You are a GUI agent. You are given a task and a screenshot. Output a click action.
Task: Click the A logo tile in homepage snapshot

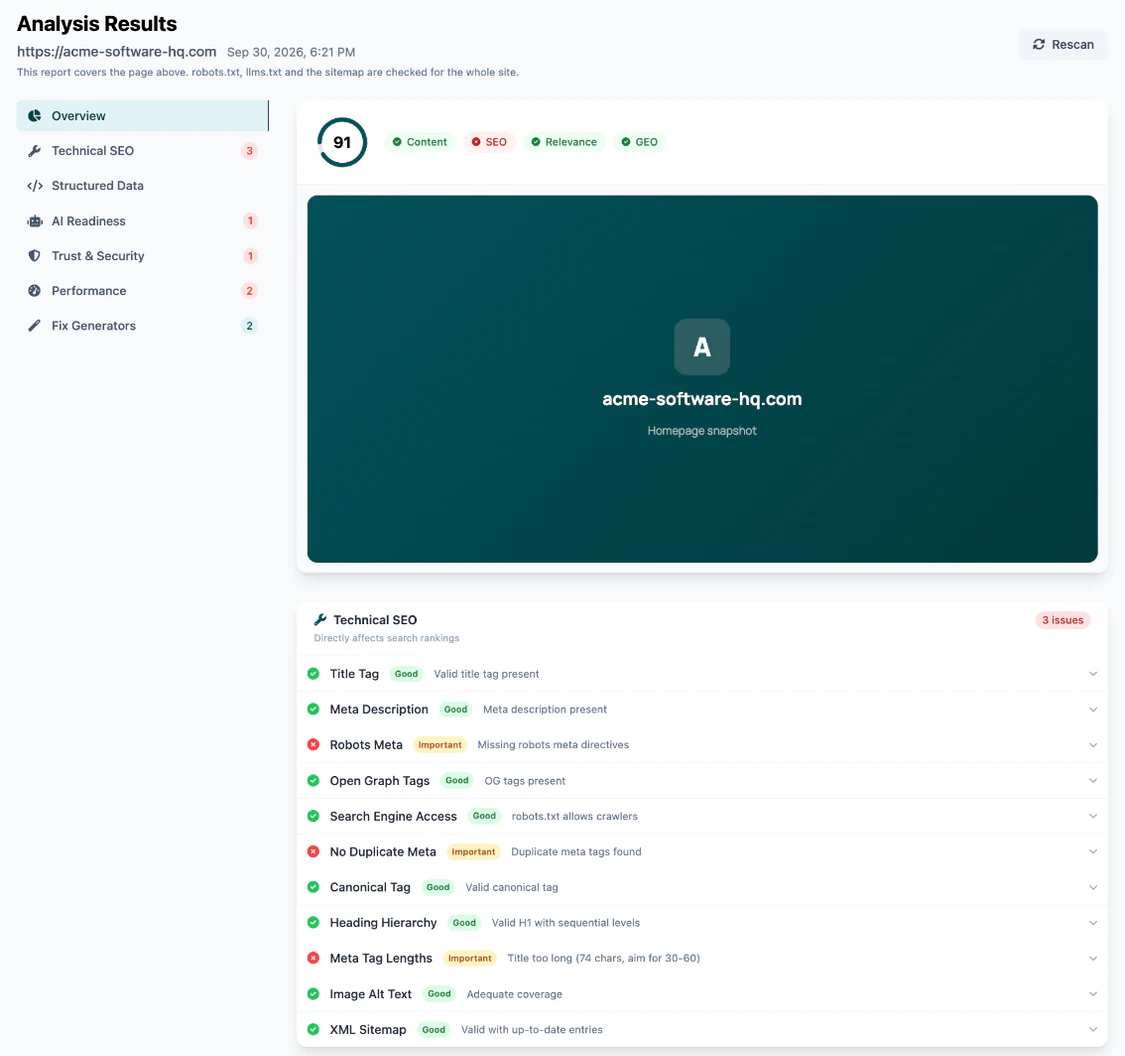click(x=702, y=346)
